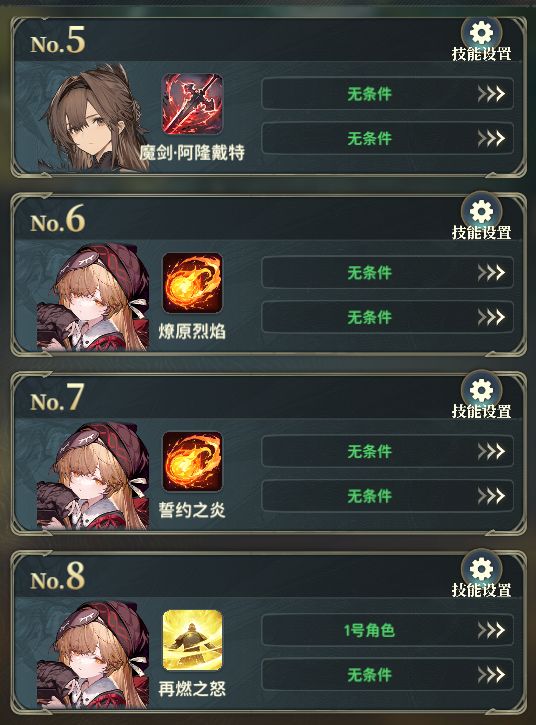Screen dimensions: 536x725
Task: Open skill settings gear for No.7
Action: (481, 397)
